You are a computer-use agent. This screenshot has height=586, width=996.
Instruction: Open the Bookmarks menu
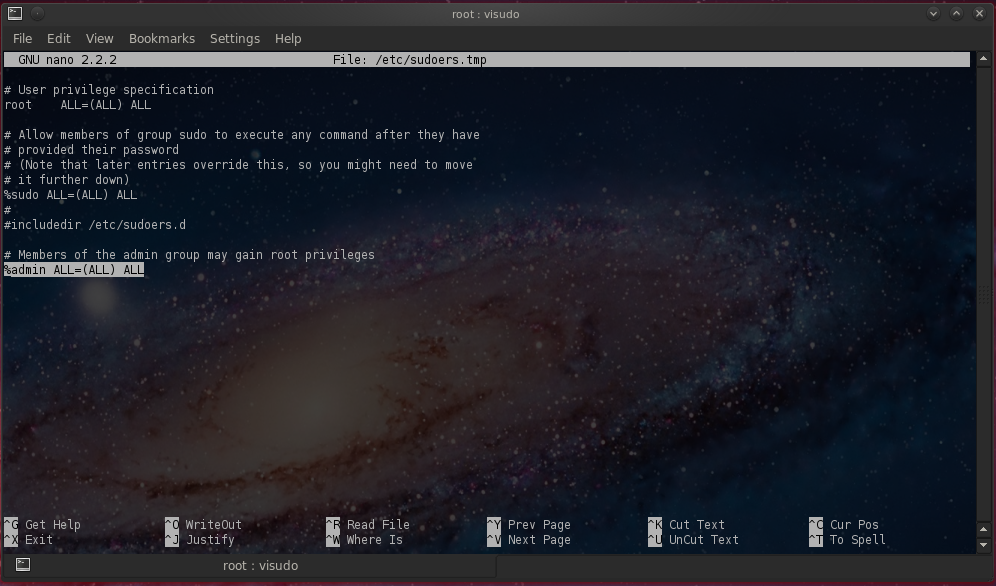[161, 38]
